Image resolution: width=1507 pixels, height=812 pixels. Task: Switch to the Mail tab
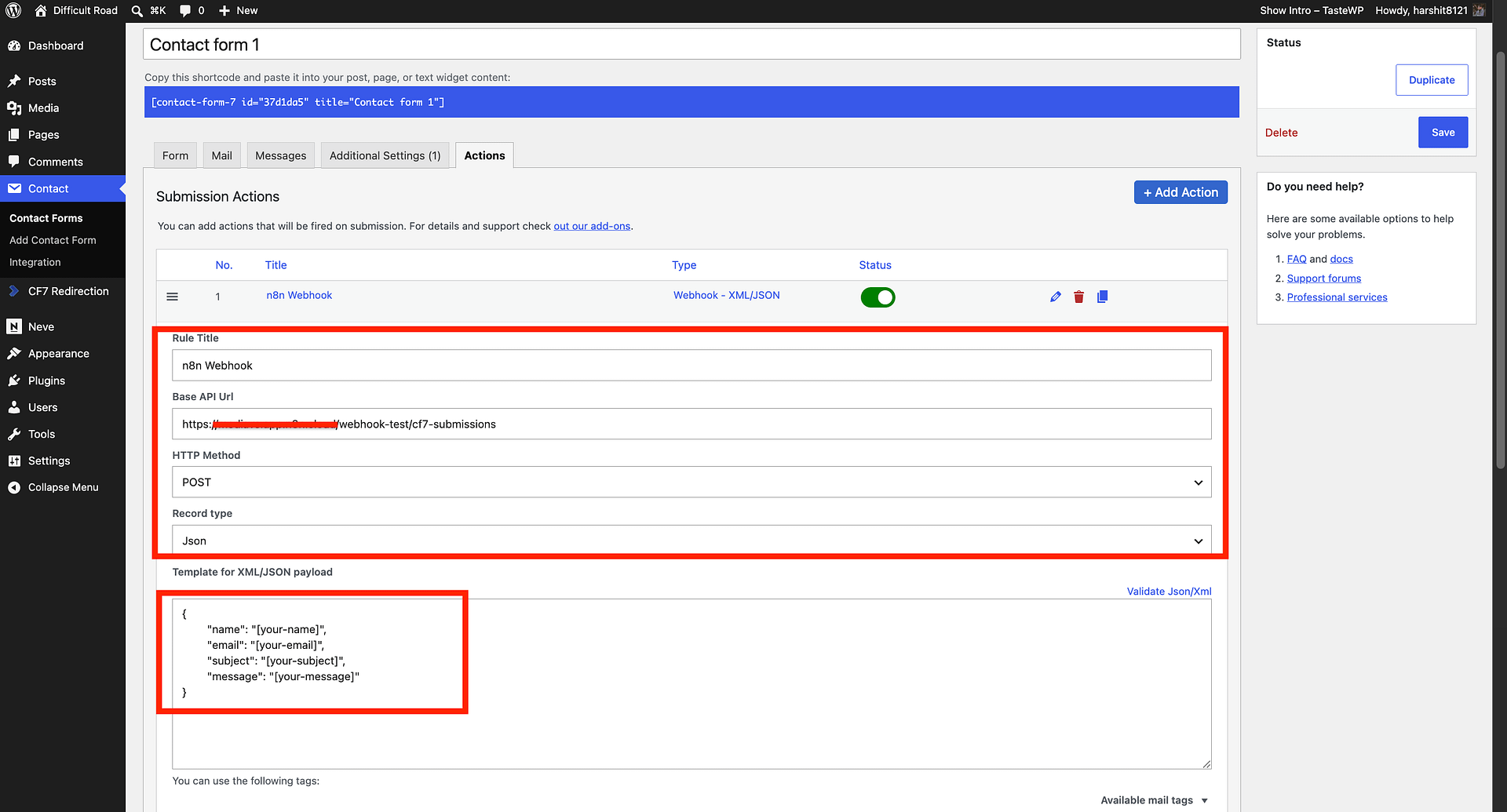(x=222, y=155)
